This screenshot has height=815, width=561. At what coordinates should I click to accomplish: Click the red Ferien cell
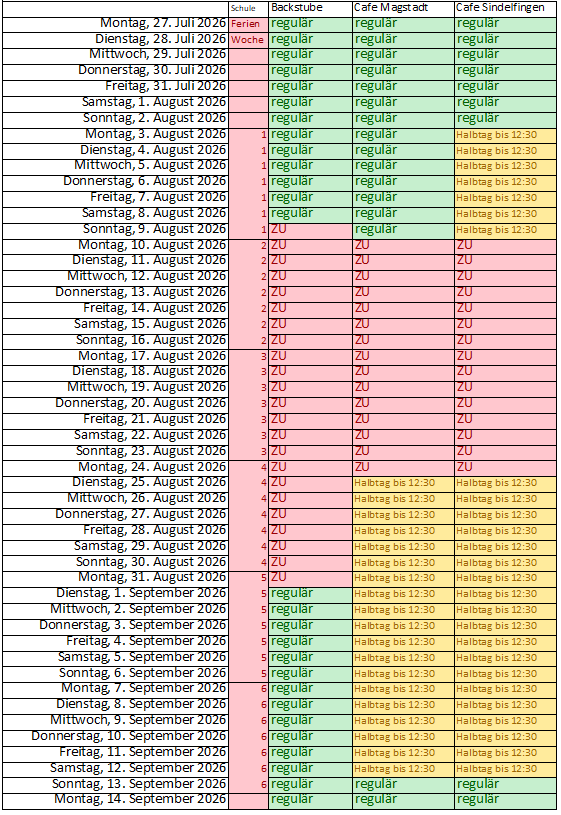coord(249,24)
